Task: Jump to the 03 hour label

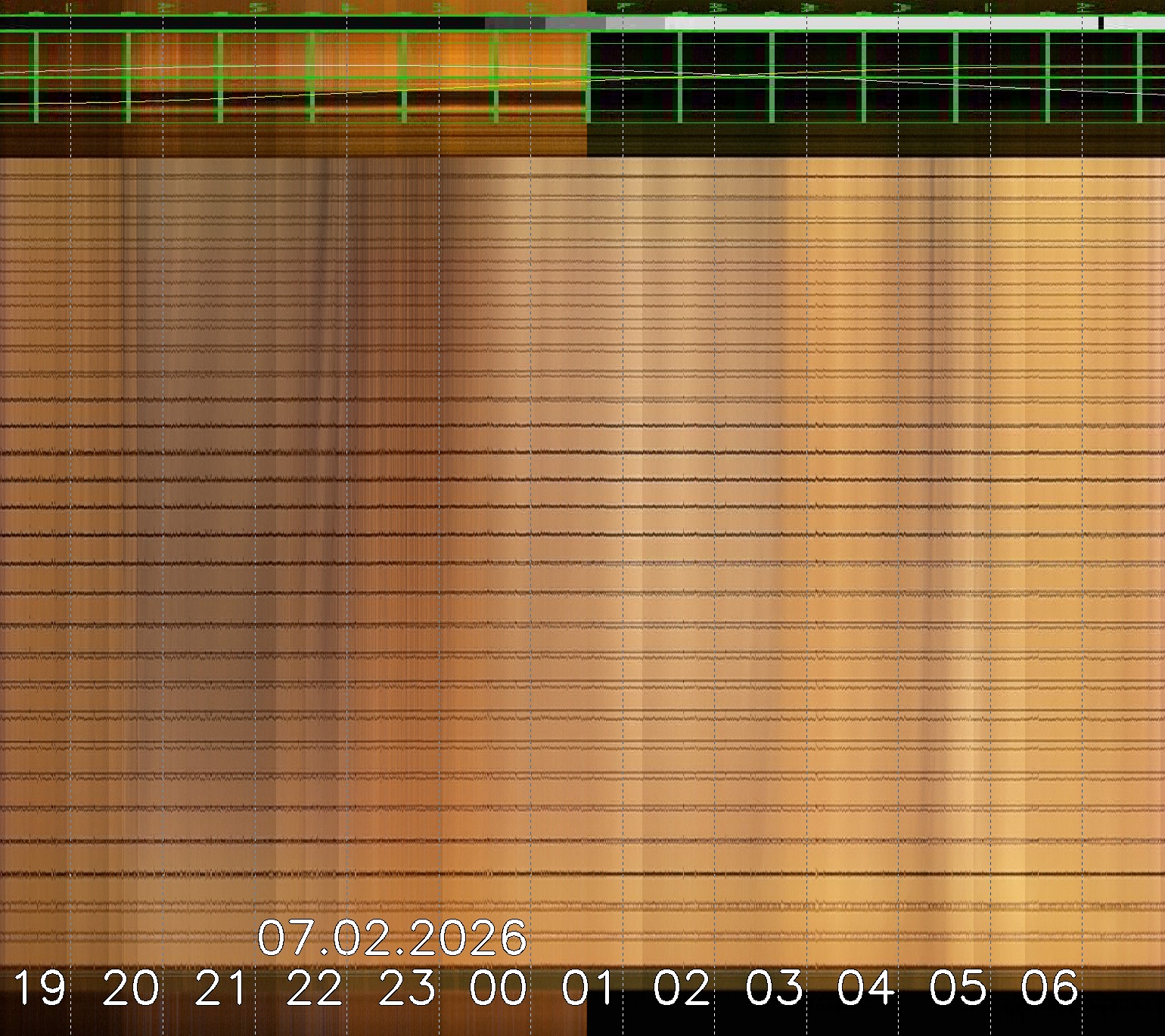Action: click(x=774, y=988)
